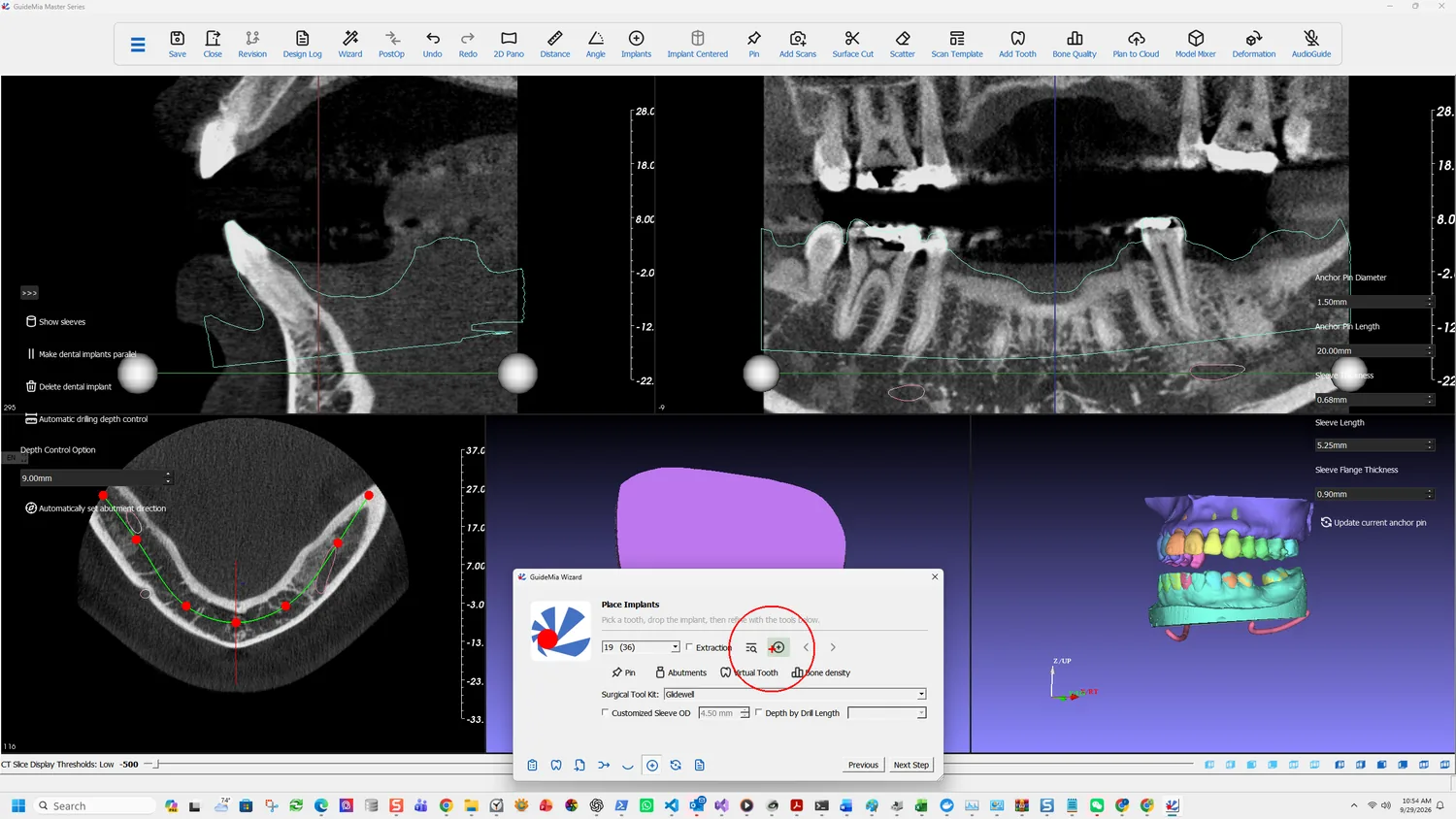Click the Save tool
Screen dimensions: 1456x819
pos(178,44)
